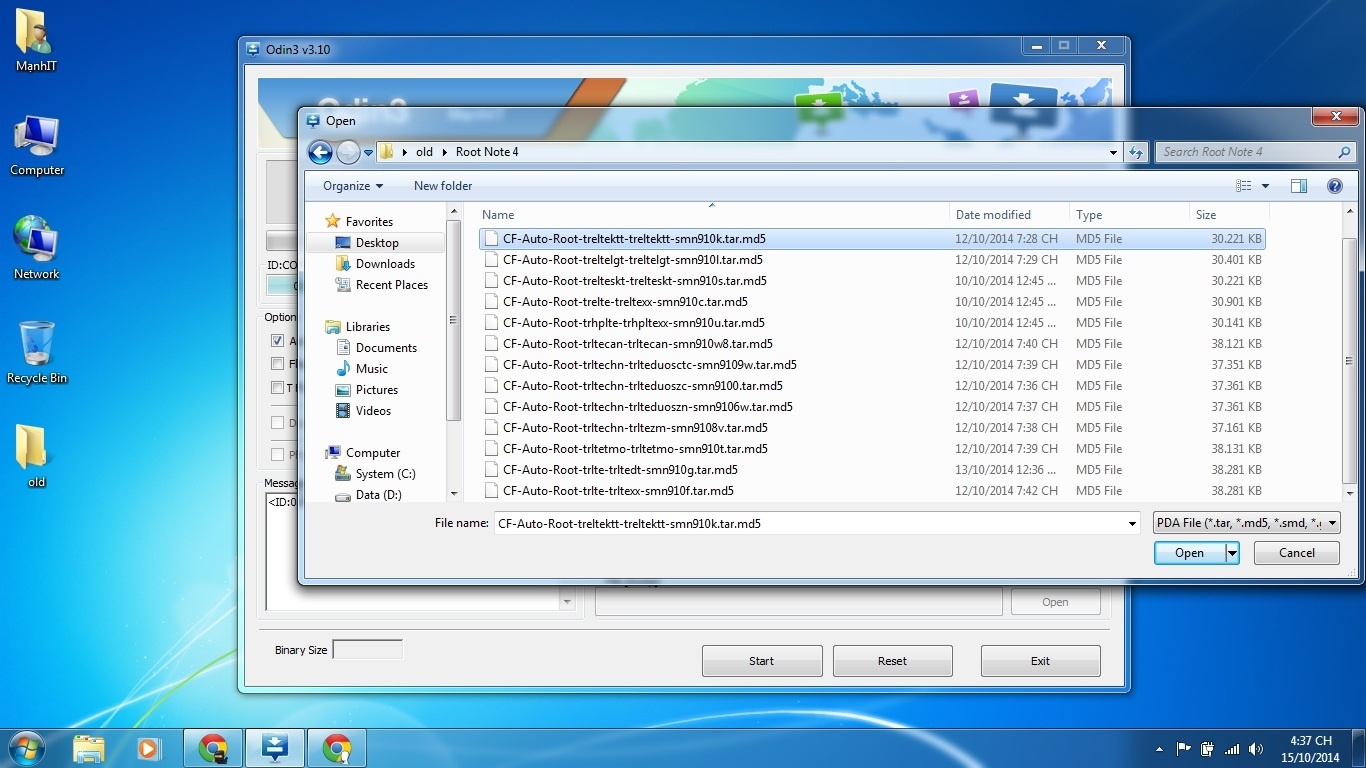Select the CF-Auto-Root smn910f.tar.md5 file
The width and height of the screenshot is (1366, 768).
pos(618,491)
